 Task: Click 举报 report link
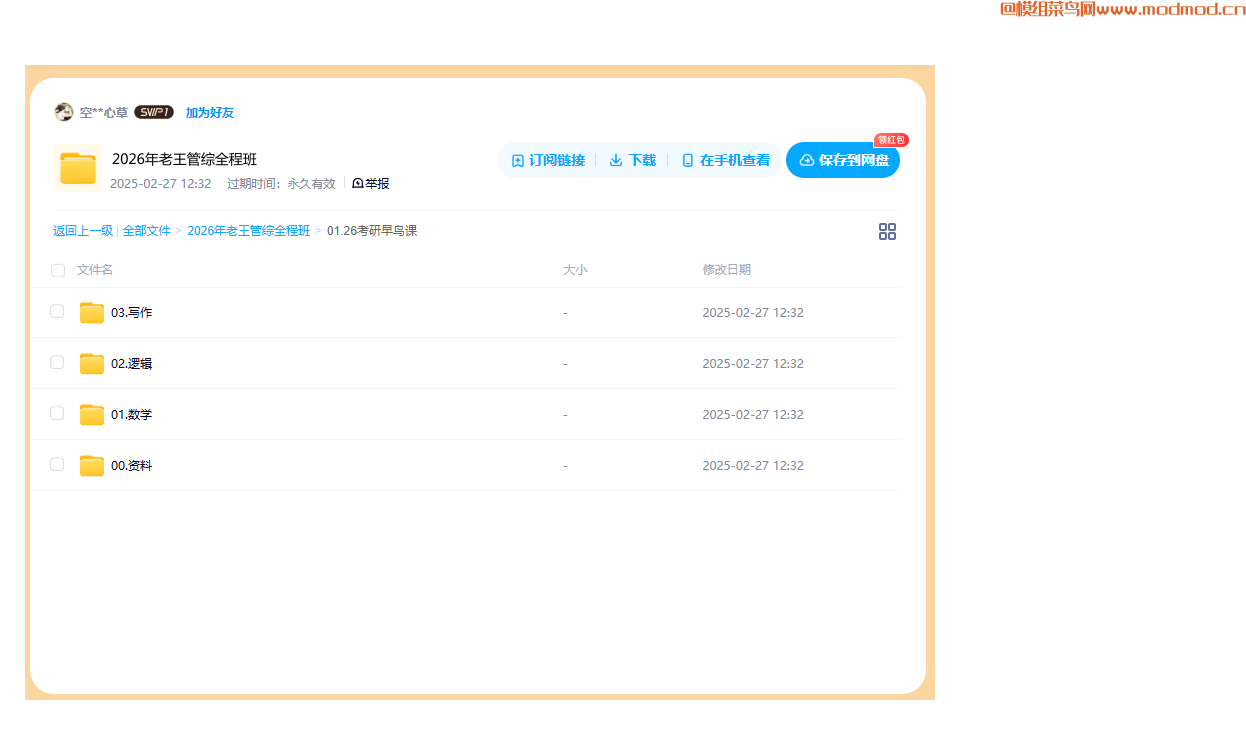click(x=371, y=184)
